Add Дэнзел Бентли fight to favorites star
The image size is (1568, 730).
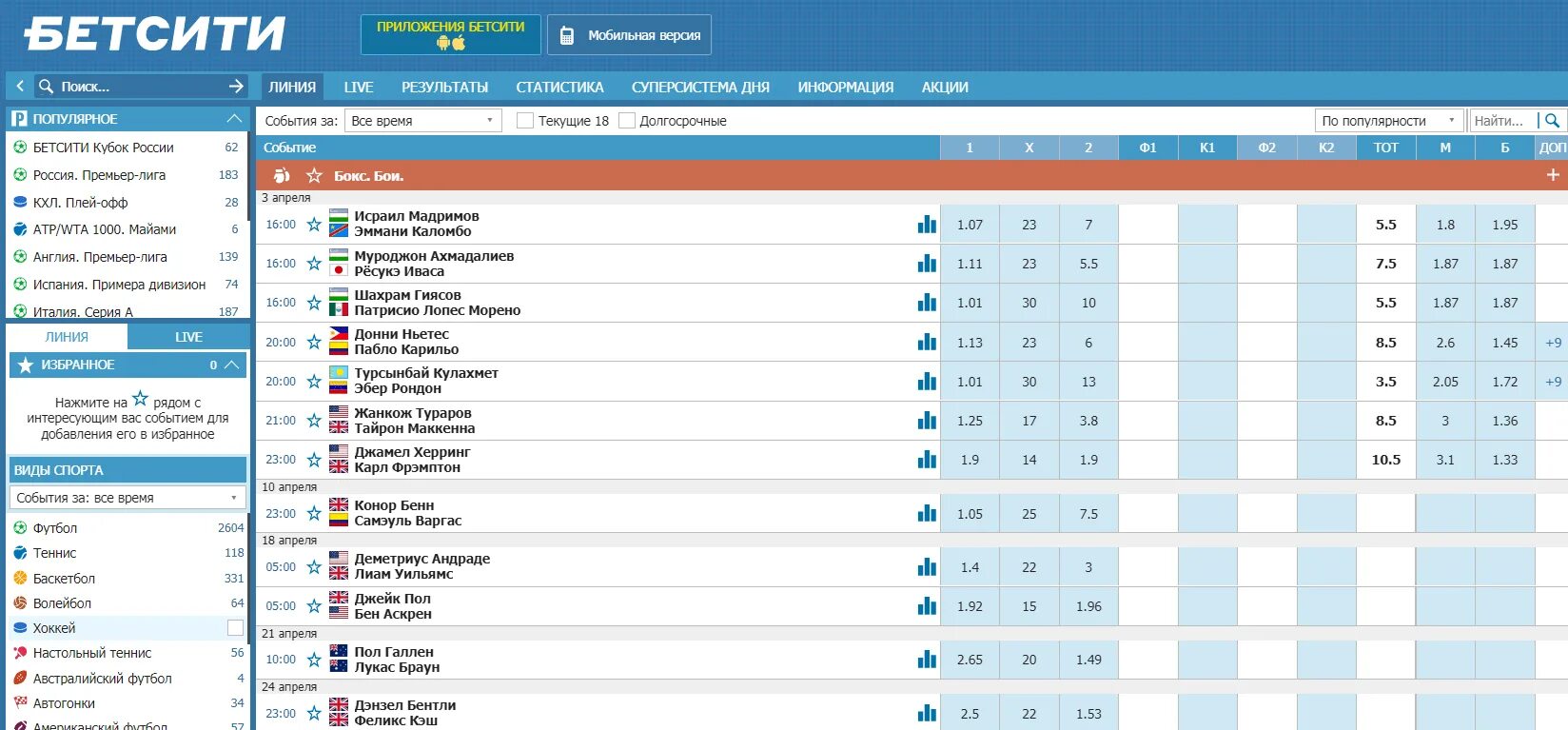(x=314, y=714)
